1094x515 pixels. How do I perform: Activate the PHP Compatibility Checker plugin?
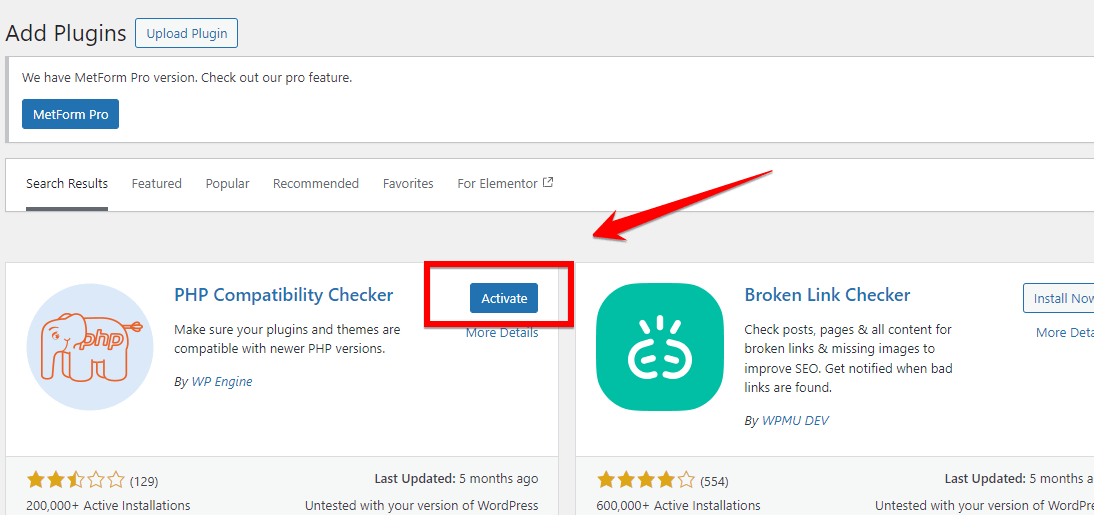504,298
